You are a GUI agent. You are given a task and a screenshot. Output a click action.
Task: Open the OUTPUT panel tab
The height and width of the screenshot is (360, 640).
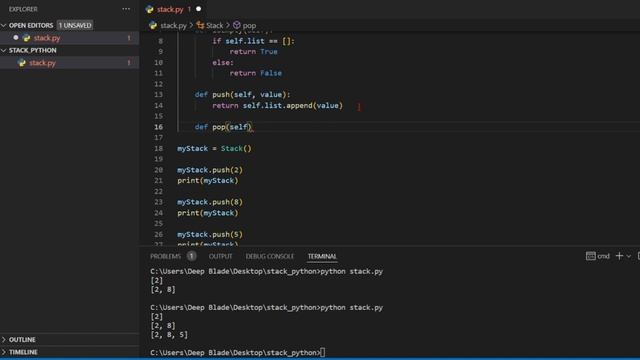[220, 256]
